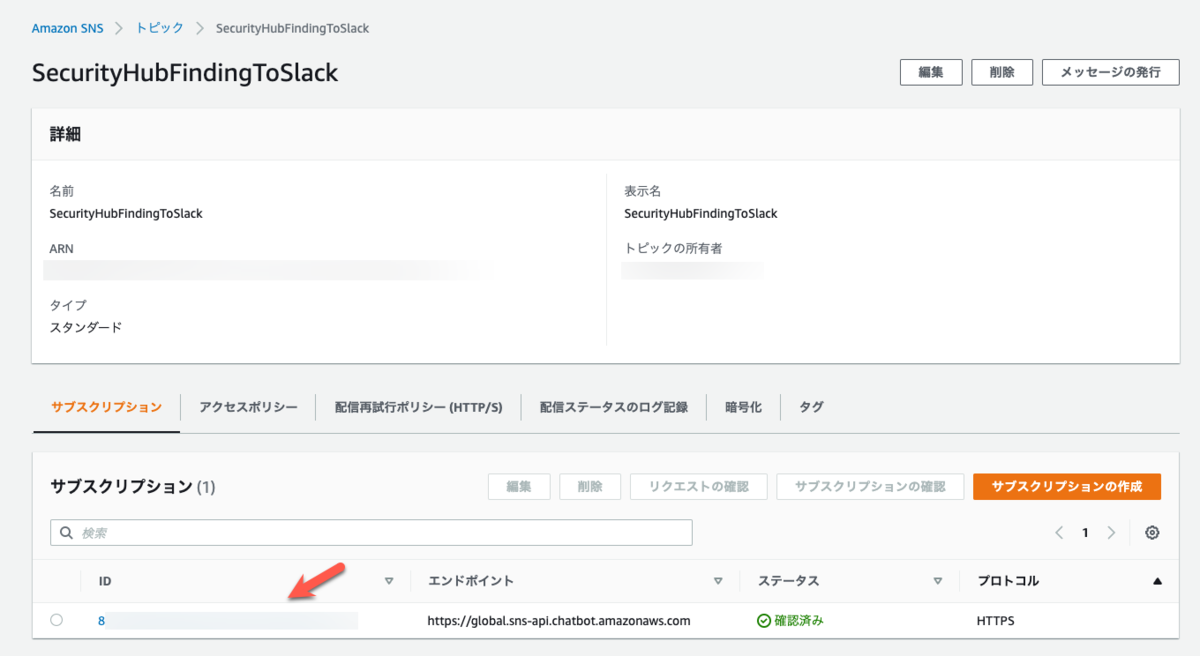This screenshot has height=656, width=1200.
Task: Click SecurityHubFindingToSlack breadcrumb text
Action: 293,28
